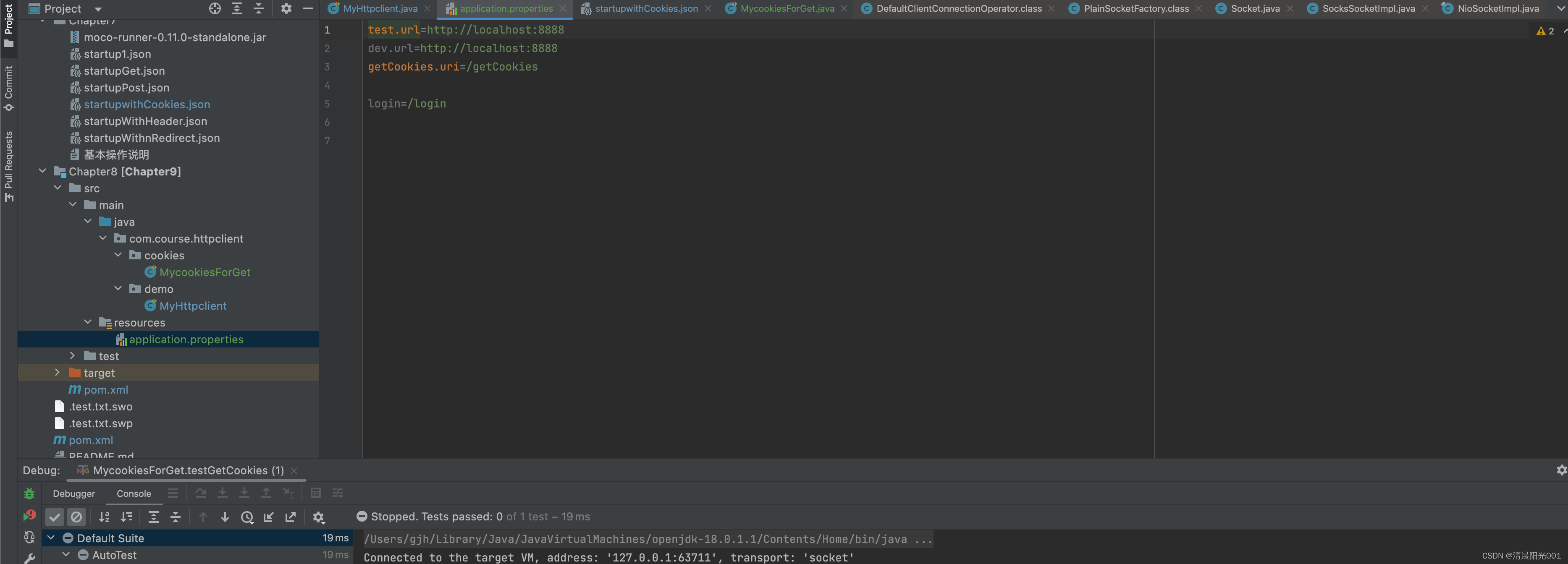This screenshot has height=564, width=1568.
Task: Collapse all nodes in Project panel
Action: 258,8
